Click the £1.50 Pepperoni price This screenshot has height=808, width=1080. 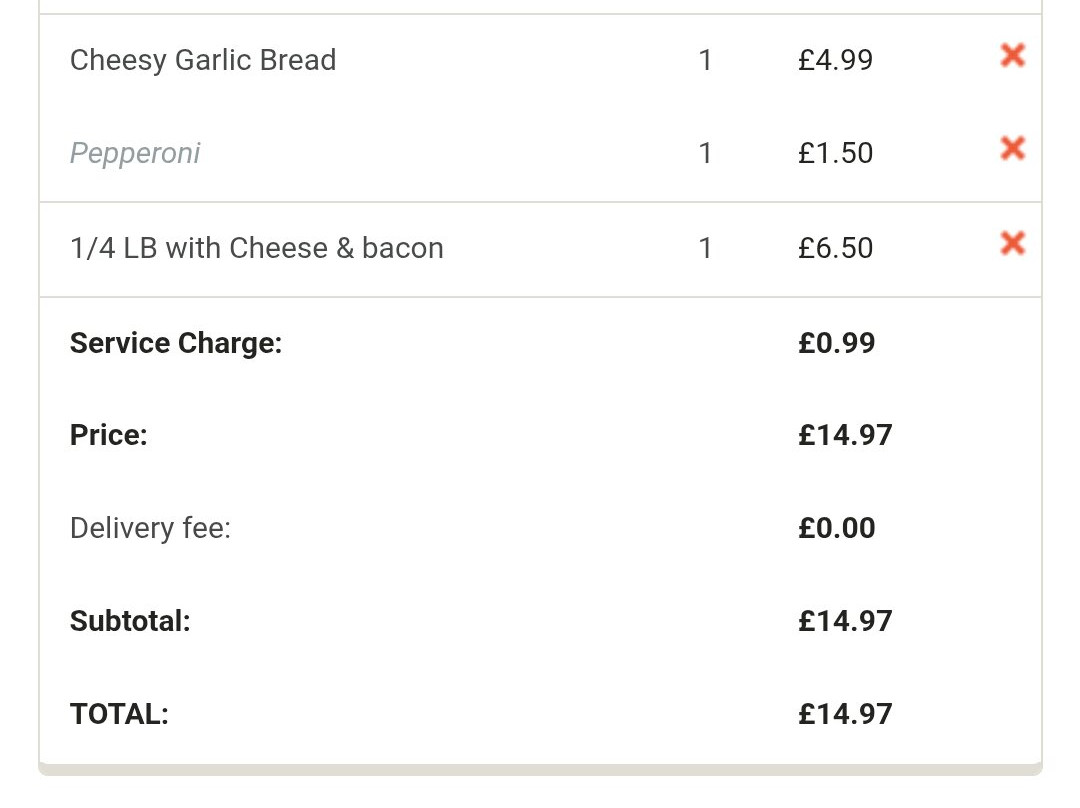835,153
